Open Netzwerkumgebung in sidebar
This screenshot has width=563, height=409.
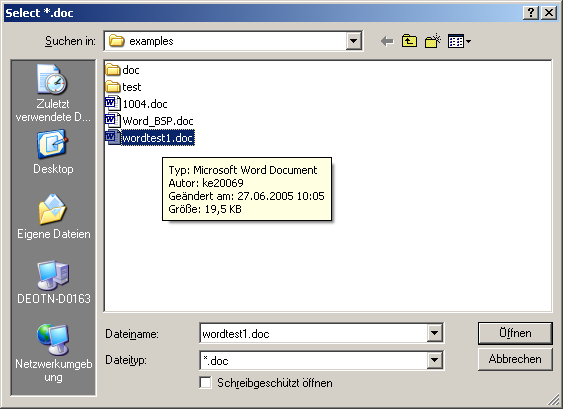[53, 353]
